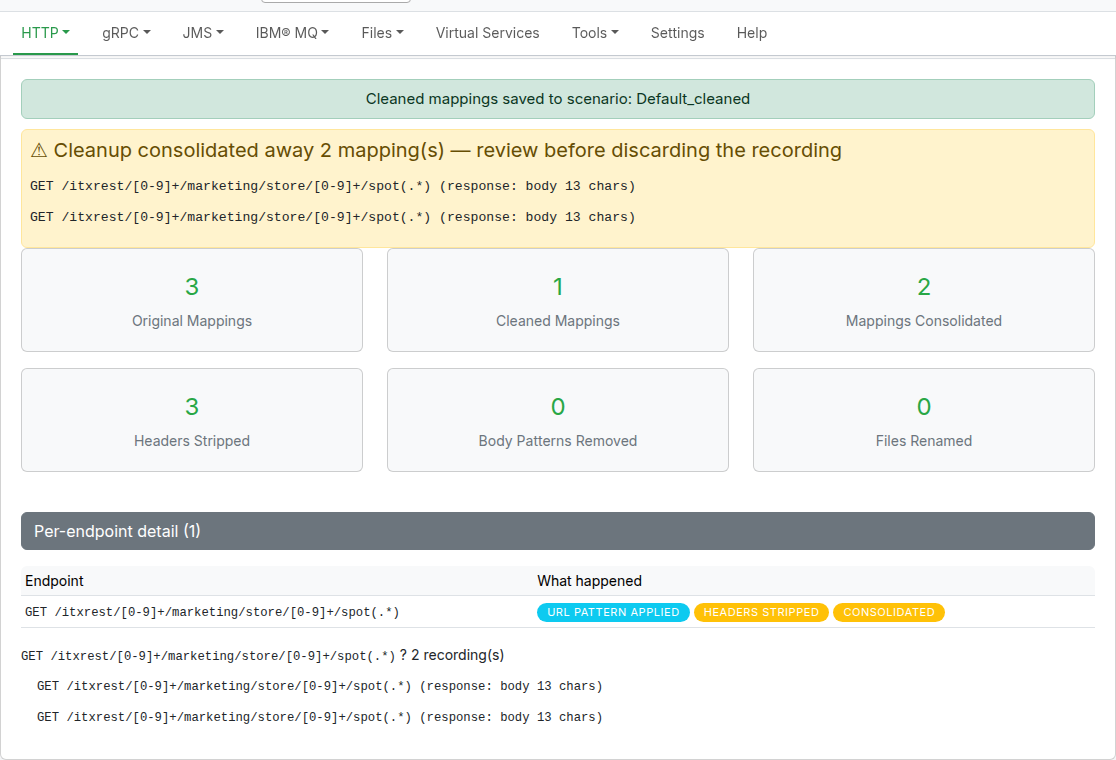This screenshot has height=760, width=1116.
Task: Select the 'Cleanup consolidated away 2 mapping(s)' heading
Action: click(x=436, y=150)
